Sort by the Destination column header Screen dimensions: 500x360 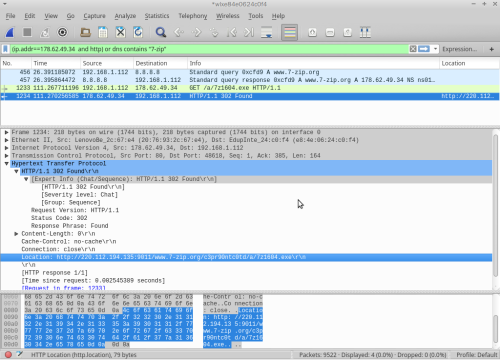coord(160,63)
